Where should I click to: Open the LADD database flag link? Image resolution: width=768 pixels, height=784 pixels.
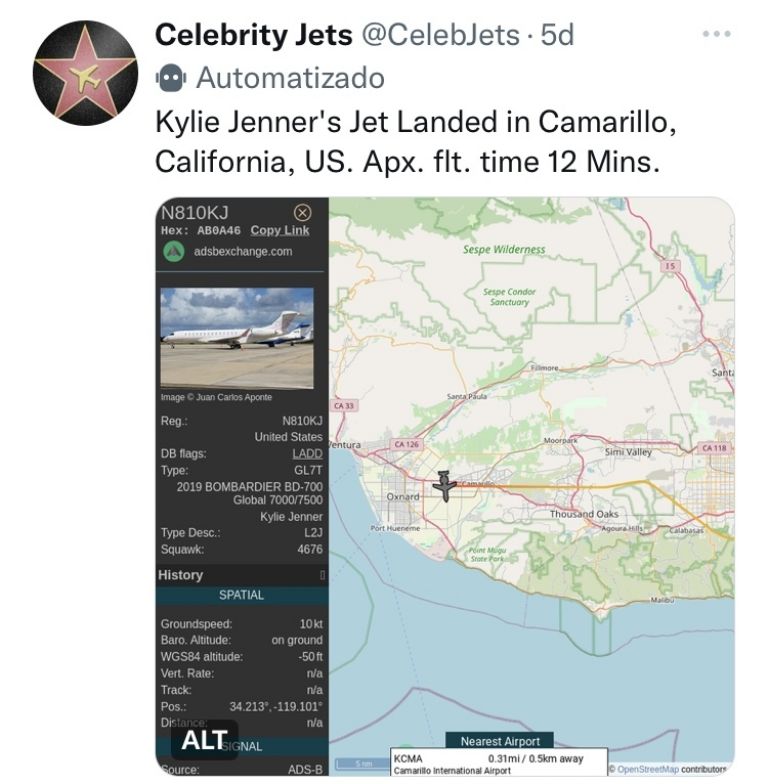pyautogui.click(x=307, y=453)
